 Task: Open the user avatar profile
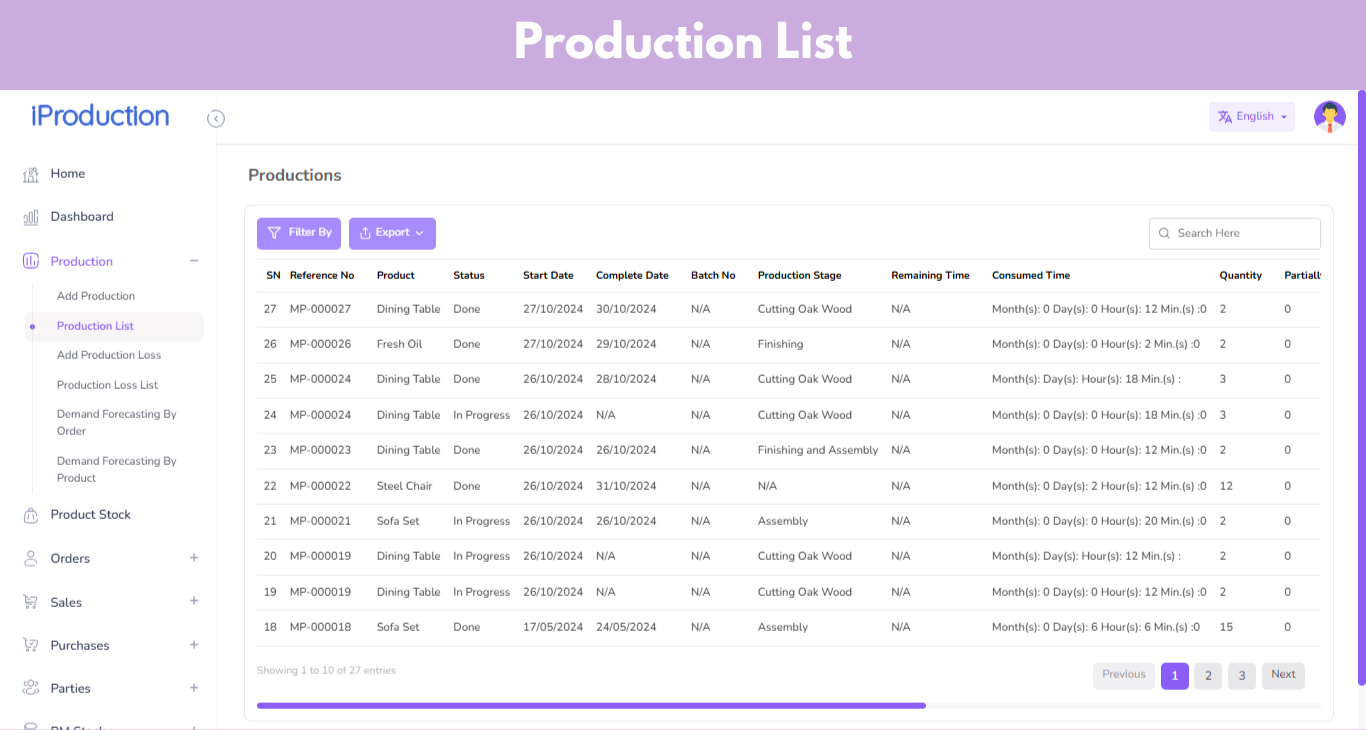[x=1329, y=117]
